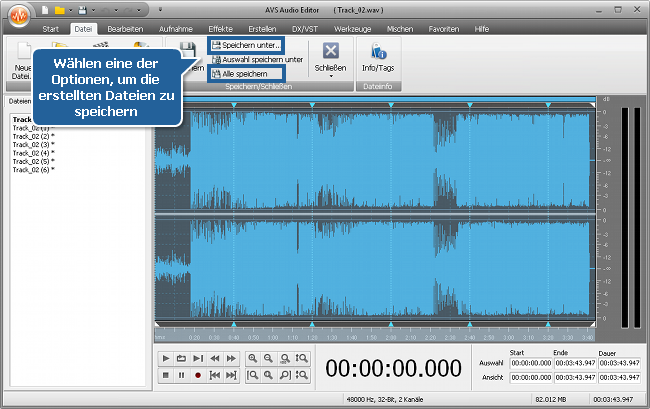This screenshot has height=409, width=650.
Task: Start recording with the red Record button
Action: (x=198, y=375)
